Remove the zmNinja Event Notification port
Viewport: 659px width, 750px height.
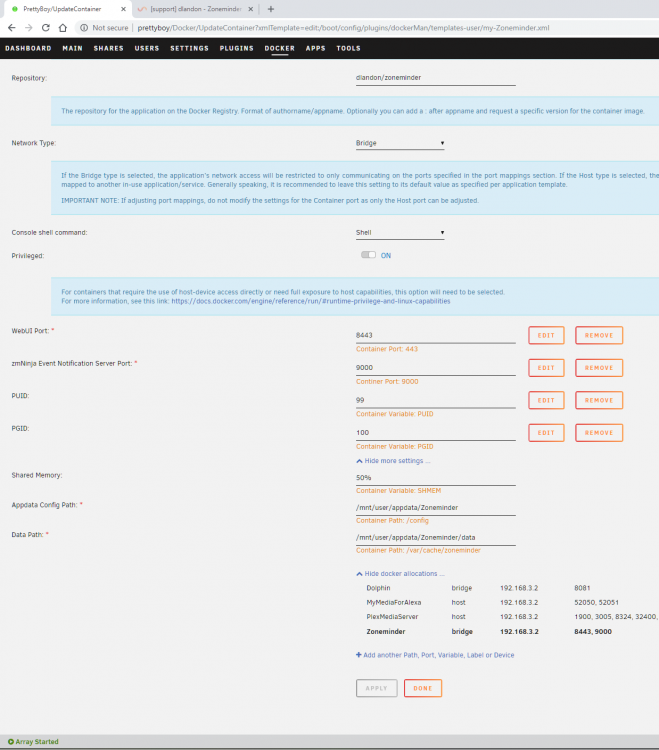(x=599, y=368)
